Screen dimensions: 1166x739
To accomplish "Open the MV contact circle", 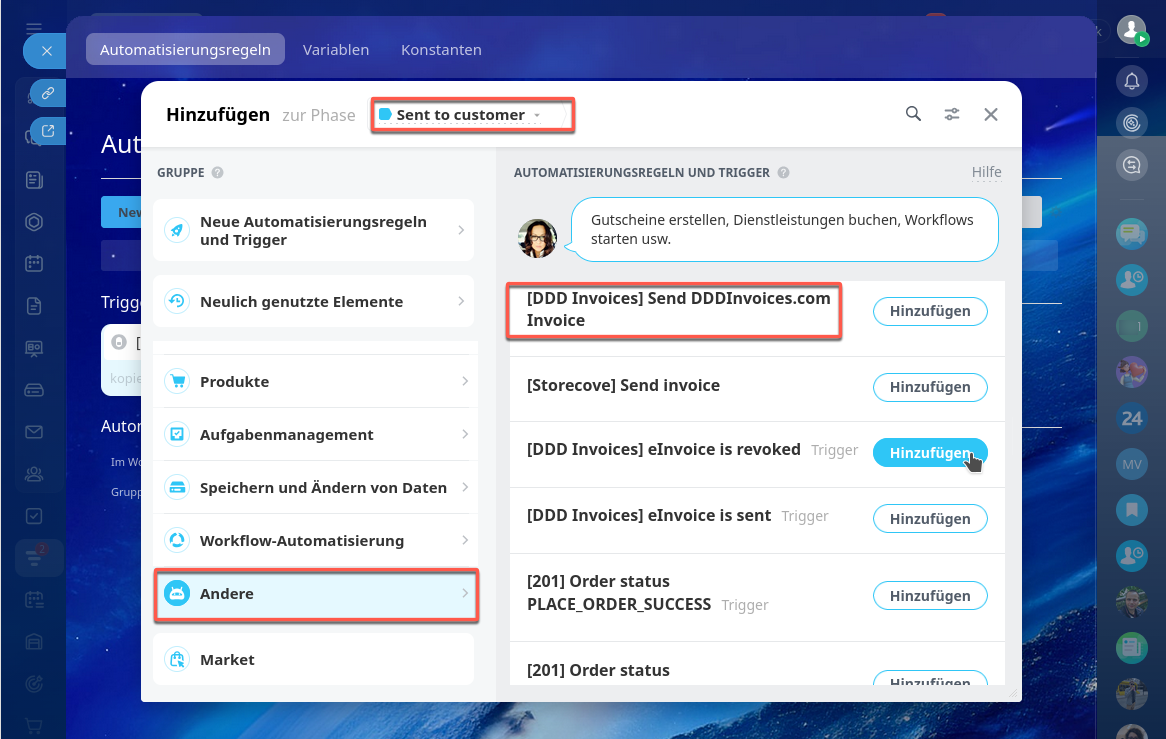I will (1132, 464).
